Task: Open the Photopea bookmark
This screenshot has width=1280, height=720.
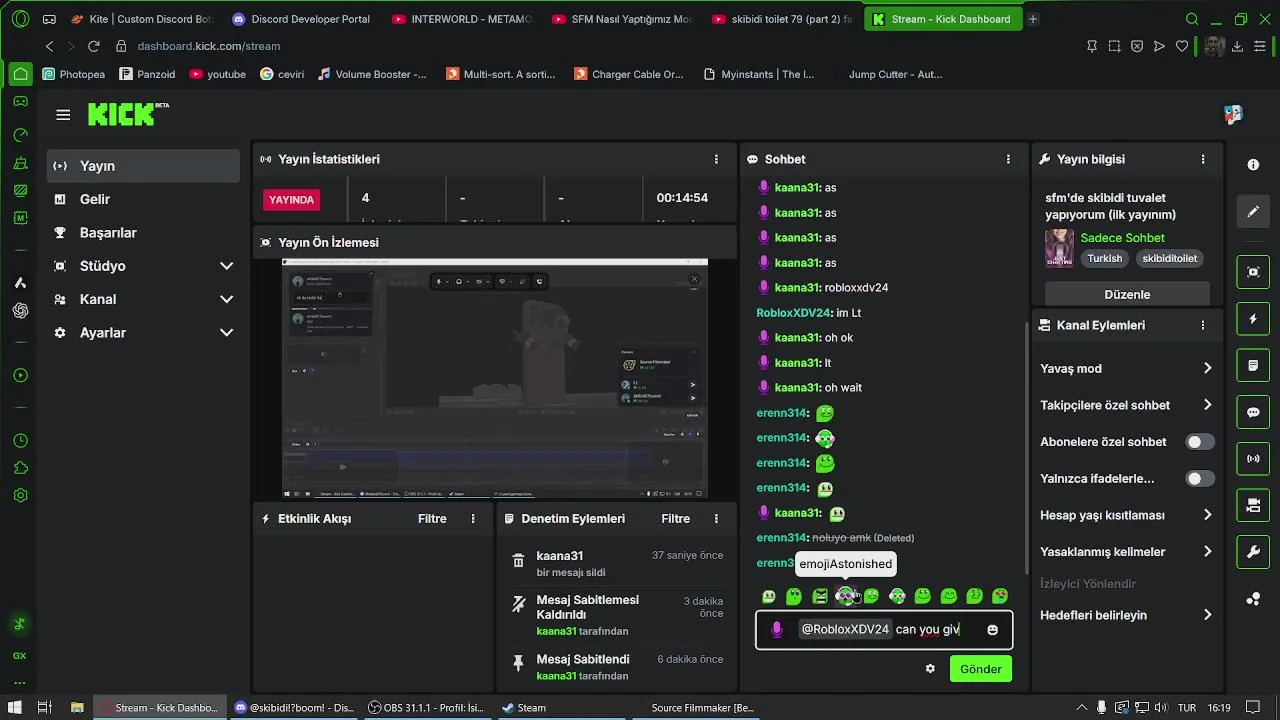Action: [x=74, y=74]
